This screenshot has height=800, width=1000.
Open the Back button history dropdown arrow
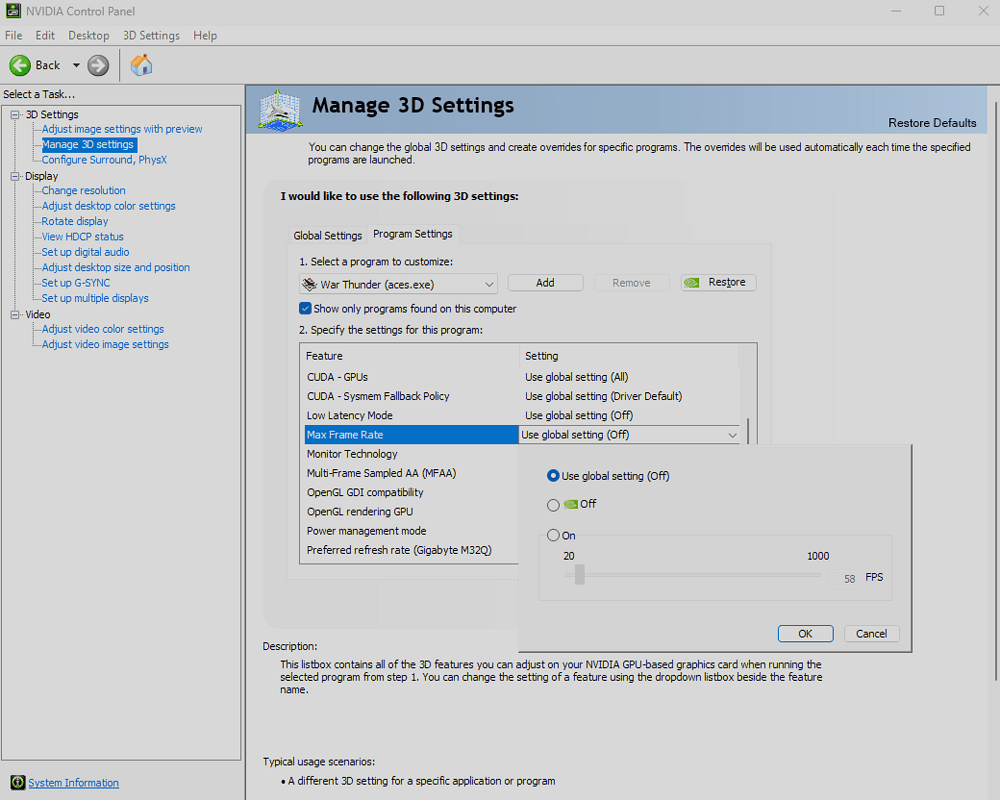pyautogui.click(x=75, y=66)
